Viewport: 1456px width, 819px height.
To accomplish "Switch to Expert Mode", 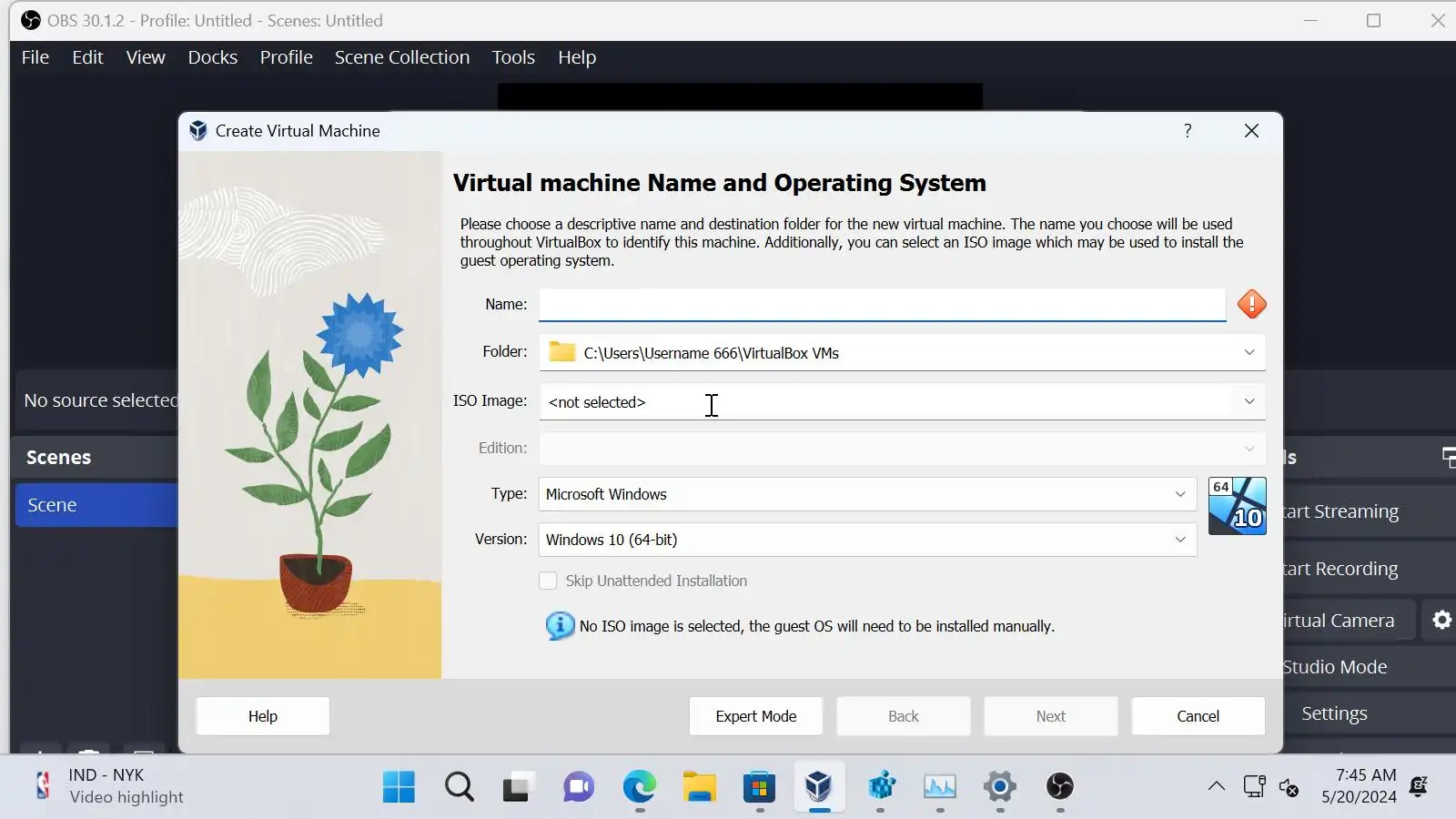I will [x=756, y=716].
